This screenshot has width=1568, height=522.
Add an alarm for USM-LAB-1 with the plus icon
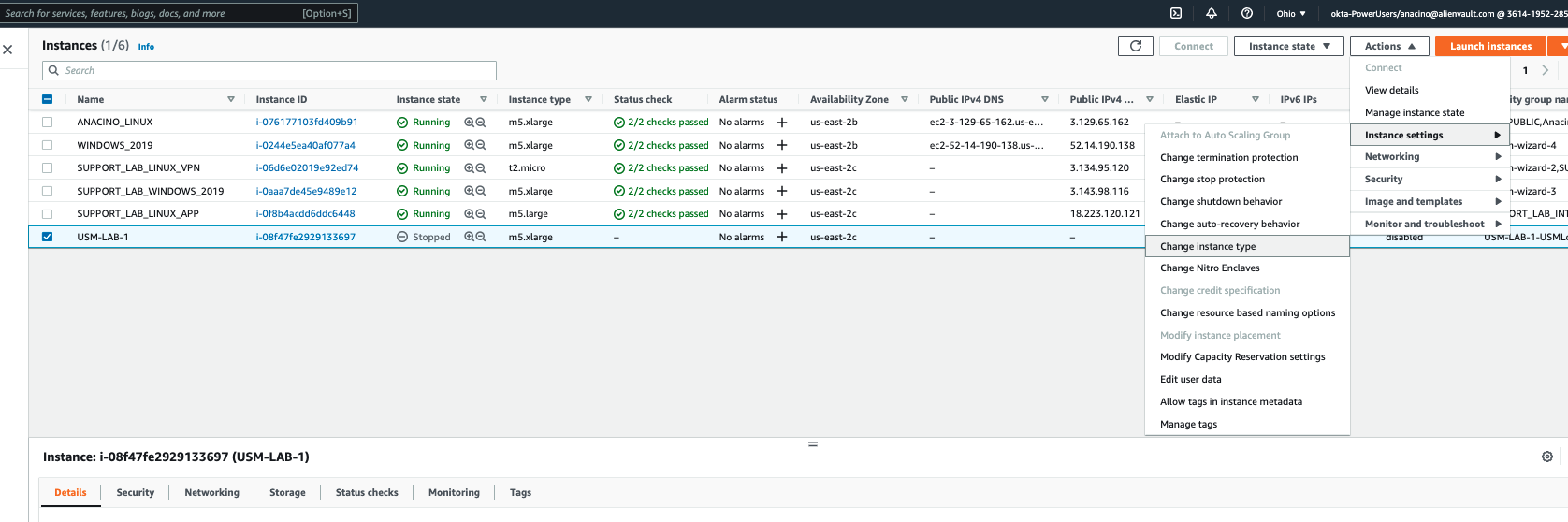(x=782, y=237)
